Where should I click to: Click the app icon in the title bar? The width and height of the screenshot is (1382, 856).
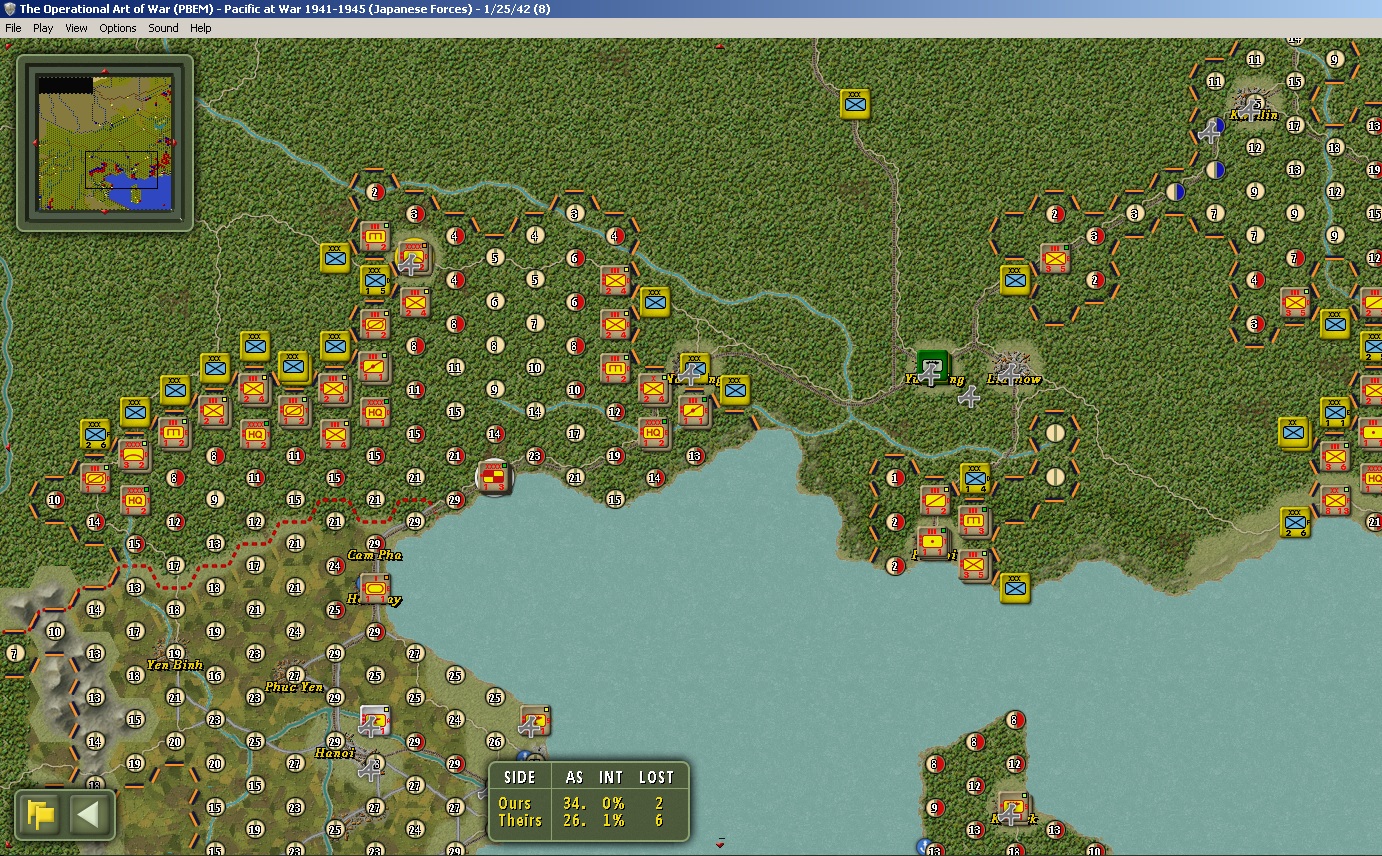tap(9, 9)
